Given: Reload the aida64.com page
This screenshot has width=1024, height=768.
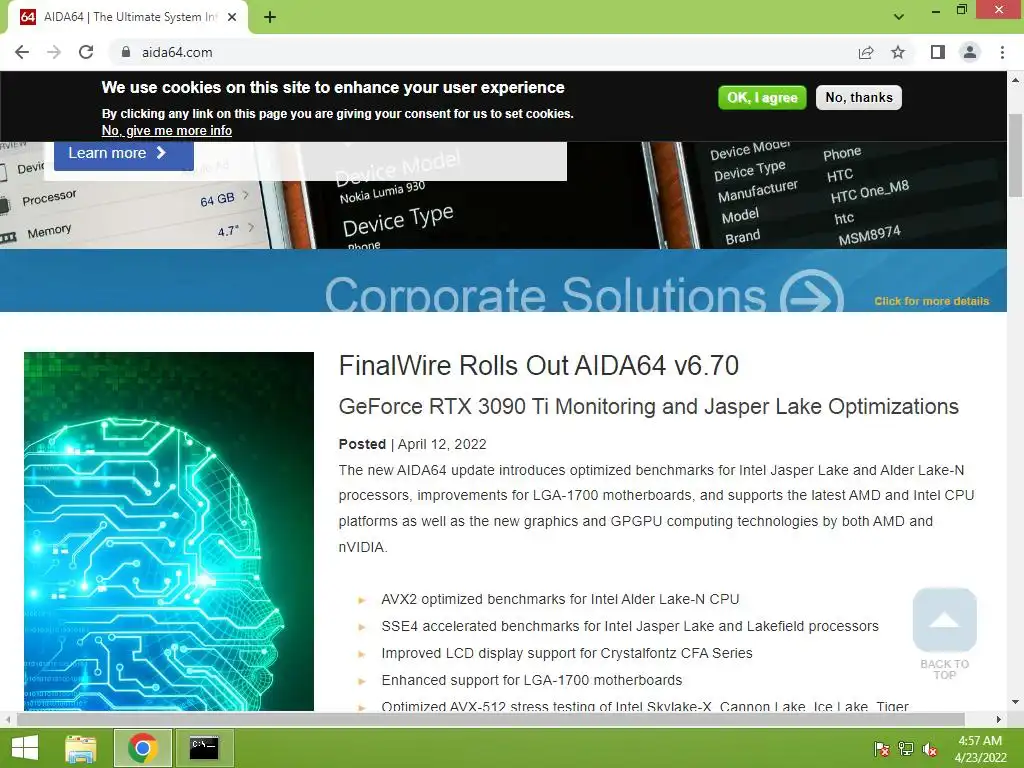Looking at the screenshot, I should tap(86, 52).
